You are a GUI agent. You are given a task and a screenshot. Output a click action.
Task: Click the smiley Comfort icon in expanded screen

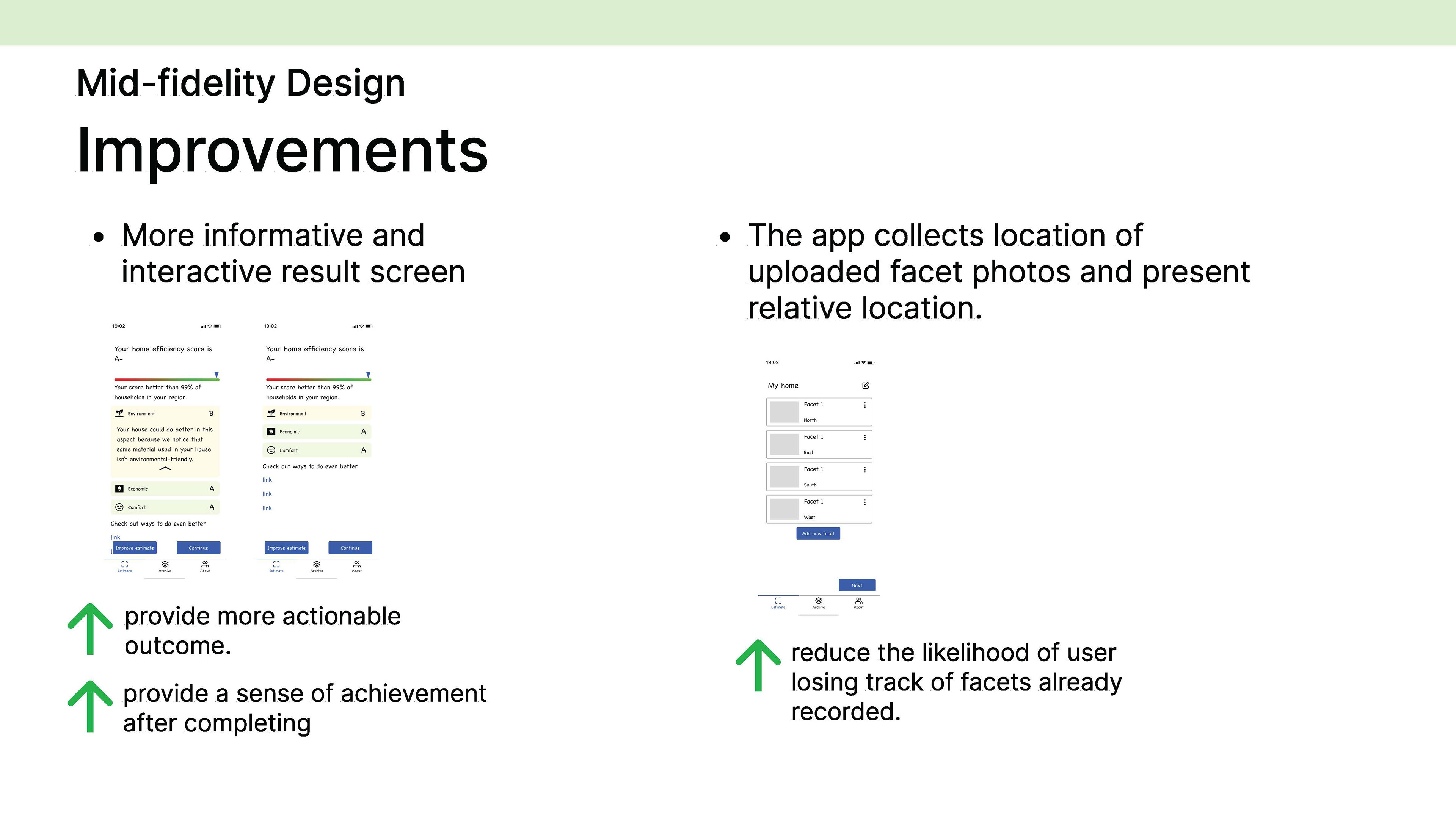pyautogui.click(x=119, y=508)
